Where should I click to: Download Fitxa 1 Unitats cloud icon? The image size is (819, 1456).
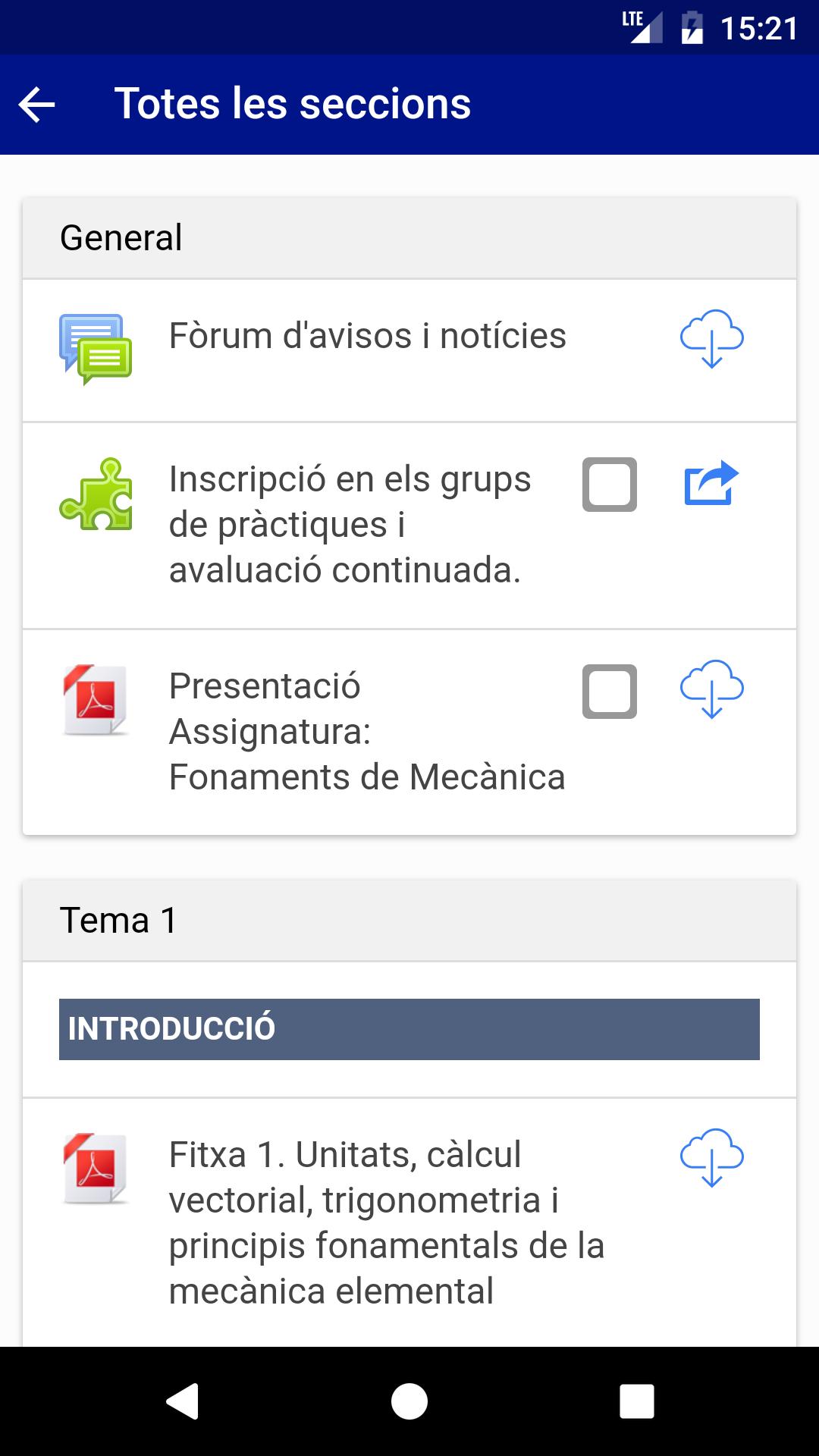(711, 1157)
